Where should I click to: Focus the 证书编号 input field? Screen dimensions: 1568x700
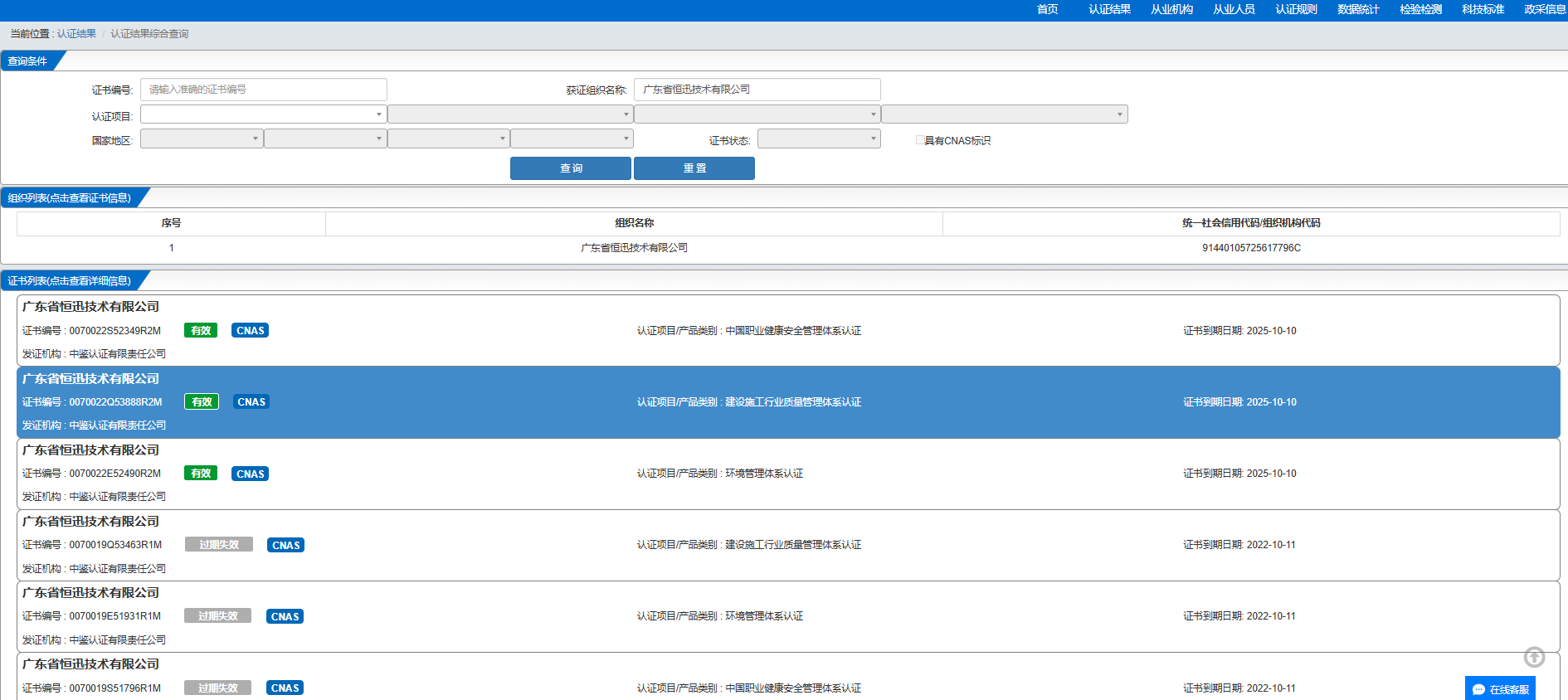coord(263,90)
